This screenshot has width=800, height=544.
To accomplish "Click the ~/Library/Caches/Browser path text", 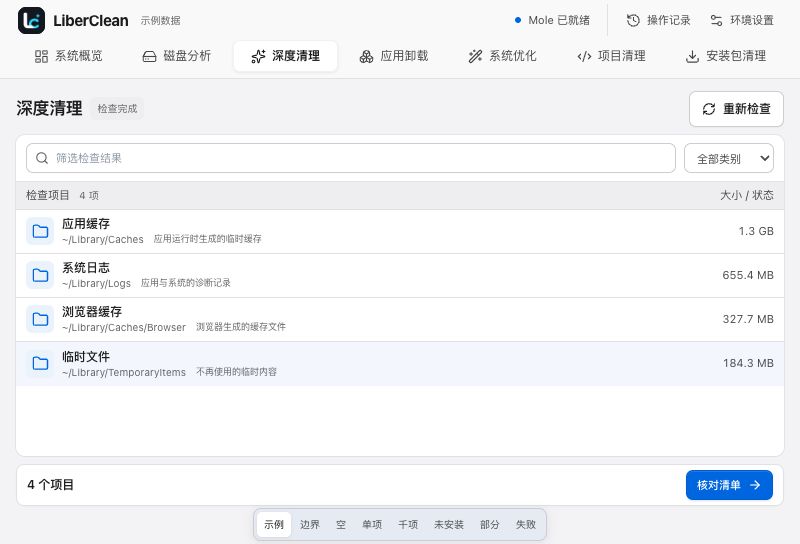I will [124, 328].
